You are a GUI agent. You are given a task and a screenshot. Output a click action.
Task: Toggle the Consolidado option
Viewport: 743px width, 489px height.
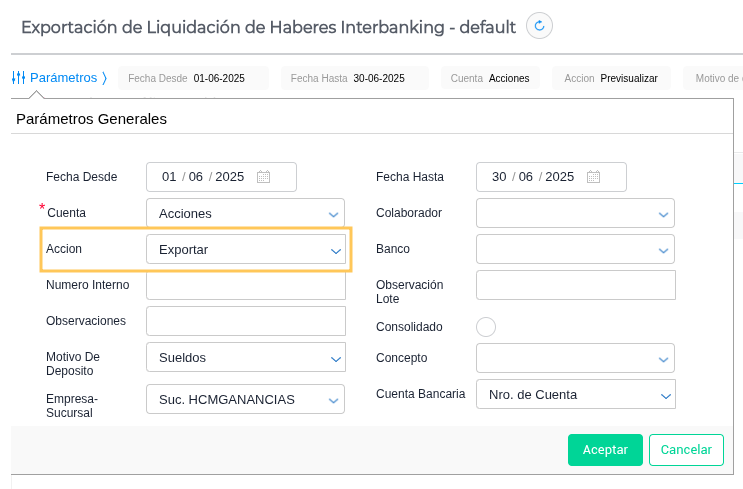486,327
